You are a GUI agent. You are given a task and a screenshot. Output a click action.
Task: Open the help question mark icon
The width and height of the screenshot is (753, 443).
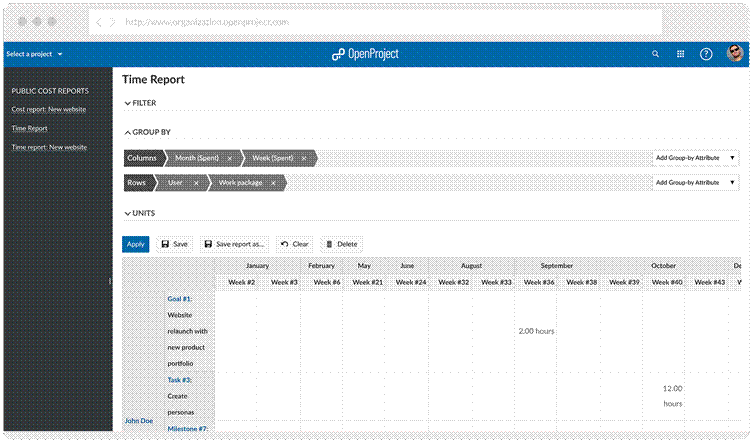[708, 54]
